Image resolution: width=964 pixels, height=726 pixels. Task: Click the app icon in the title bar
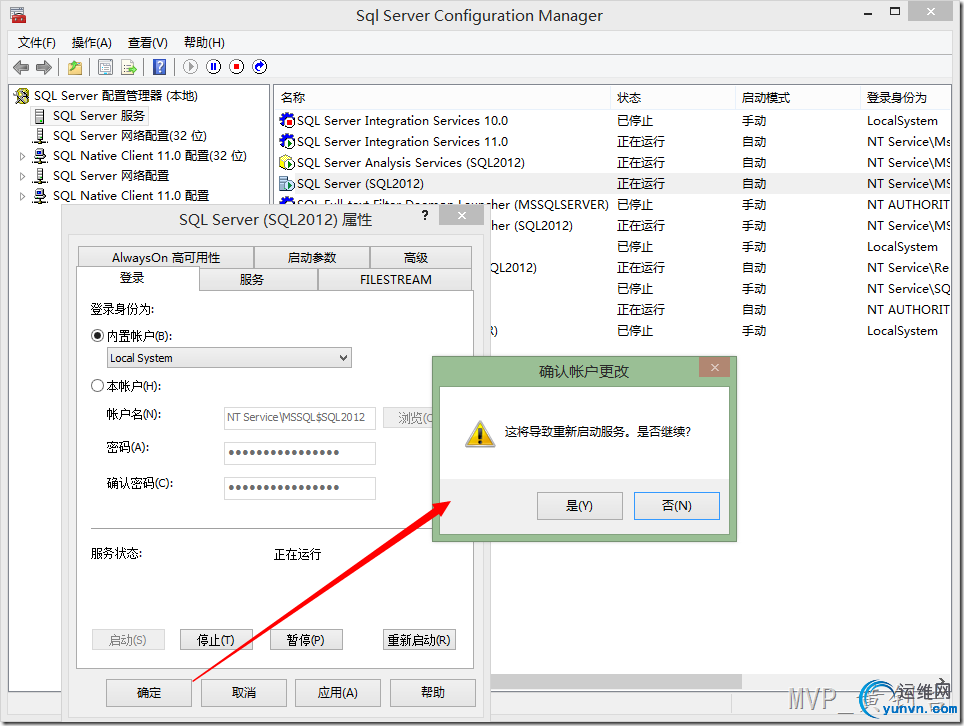(x=18, y=15)
